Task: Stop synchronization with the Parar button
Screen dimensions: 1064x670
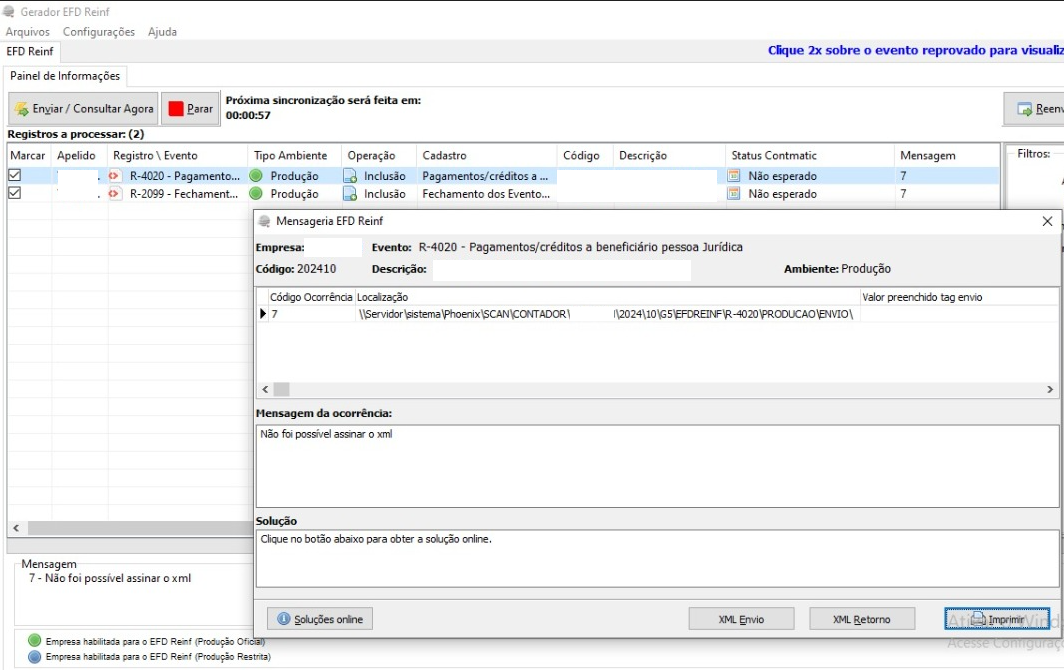Action: (191, 109)
